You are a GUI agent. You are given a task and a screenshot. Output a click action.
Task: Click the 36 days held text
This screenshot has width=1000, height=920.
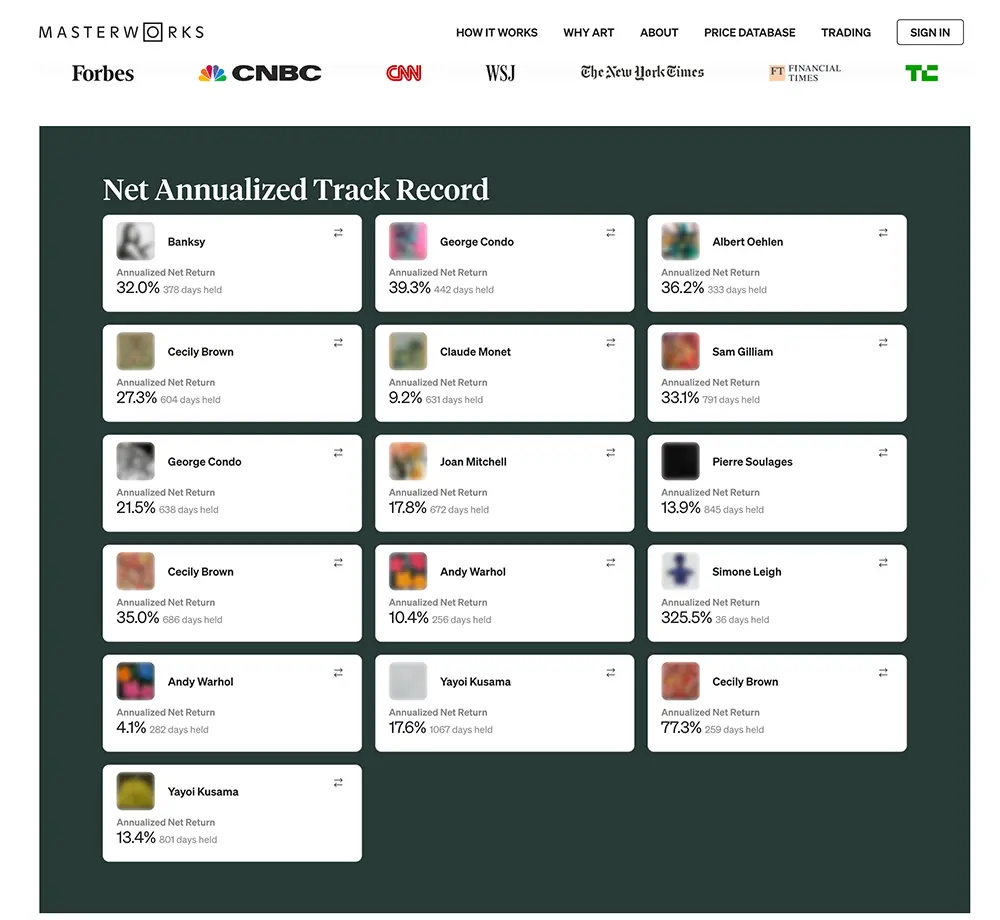(x=742, y=620)
